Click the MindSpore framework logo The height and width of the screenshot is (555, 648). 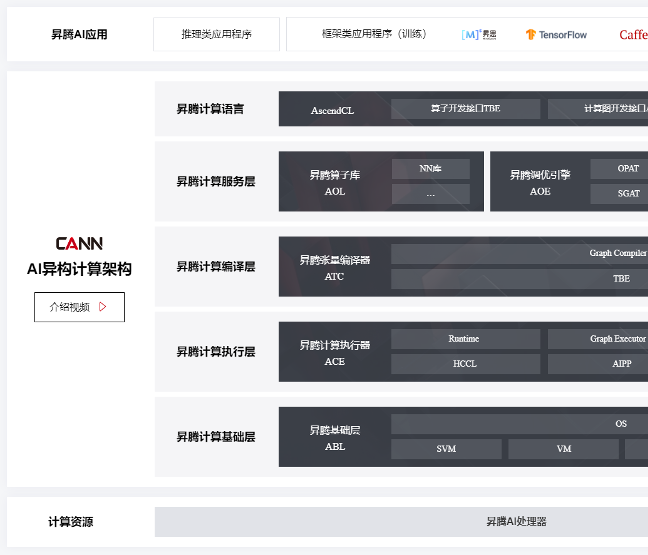(x=478, y=34)
